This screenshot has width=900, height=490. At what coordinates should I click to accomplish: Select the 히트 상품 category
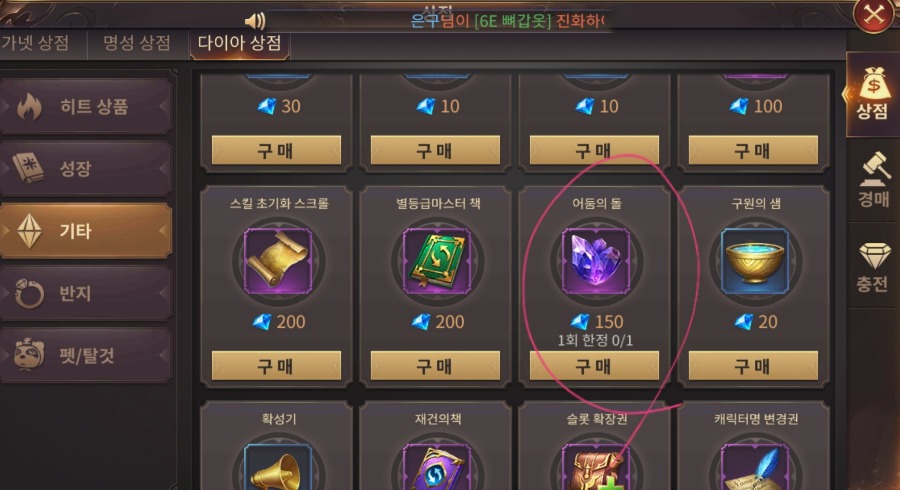[x=86, y=106]
